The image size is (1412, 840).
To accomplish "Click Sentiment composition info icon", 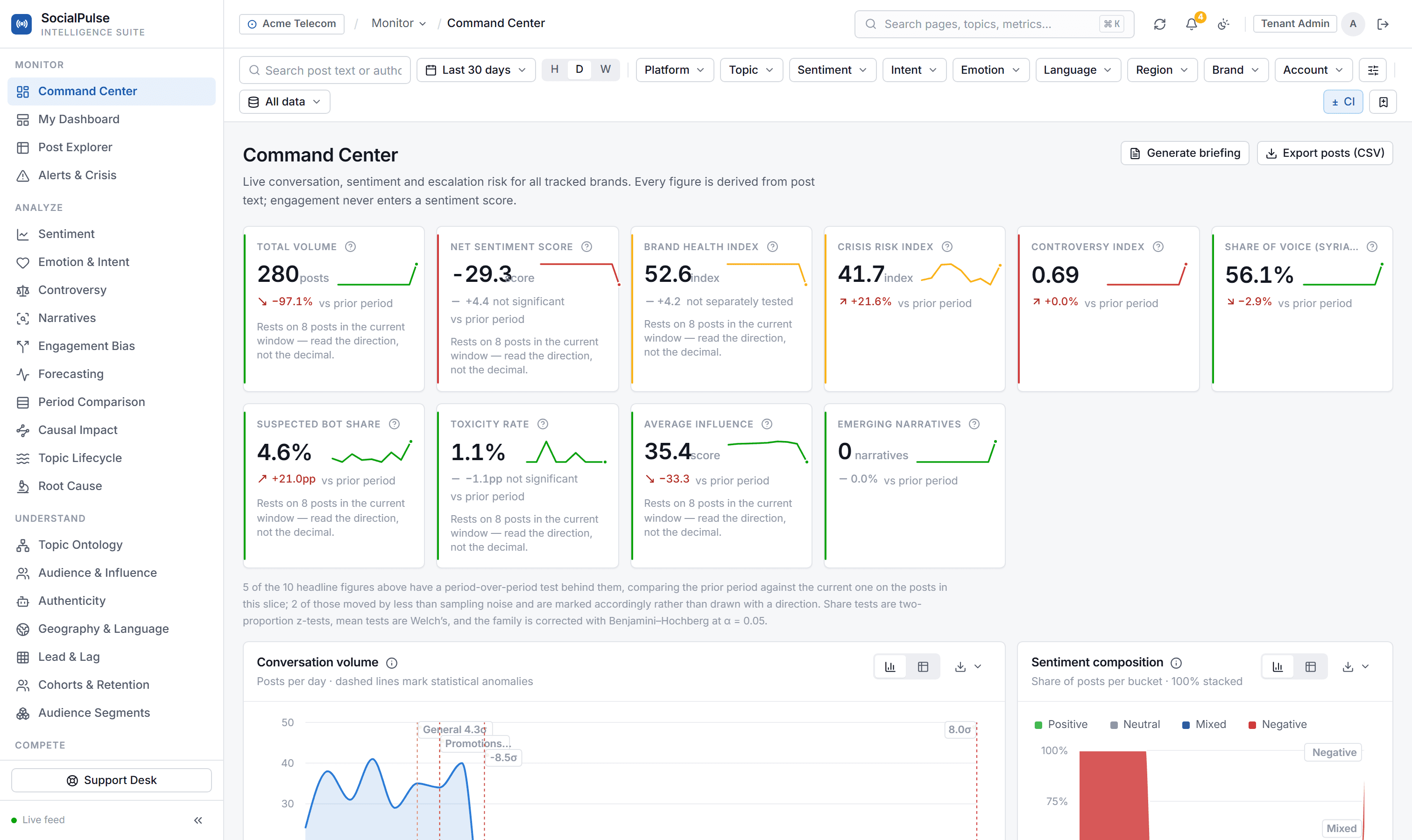I will (x=1176, y=663).
